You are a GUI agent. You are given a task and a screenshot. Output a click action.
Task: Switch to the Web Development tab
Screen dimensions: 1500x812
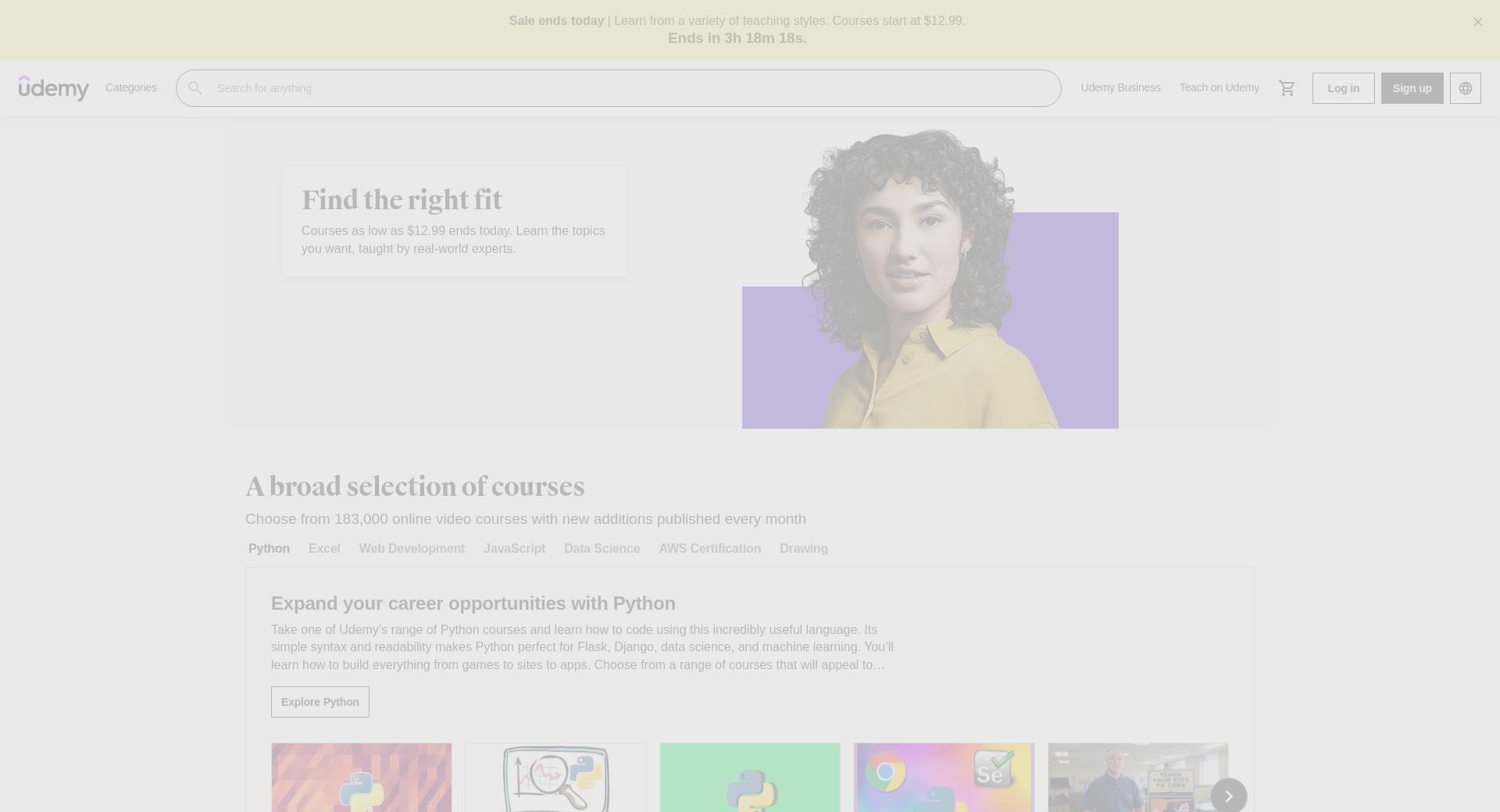[x=412, y=549]
